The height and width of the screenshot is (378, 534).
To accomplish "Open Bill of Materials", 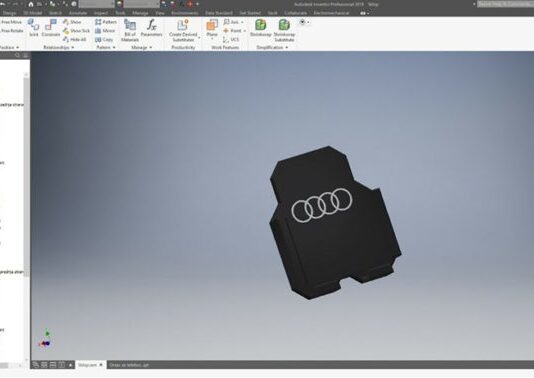I will click(x=130, y=30).
